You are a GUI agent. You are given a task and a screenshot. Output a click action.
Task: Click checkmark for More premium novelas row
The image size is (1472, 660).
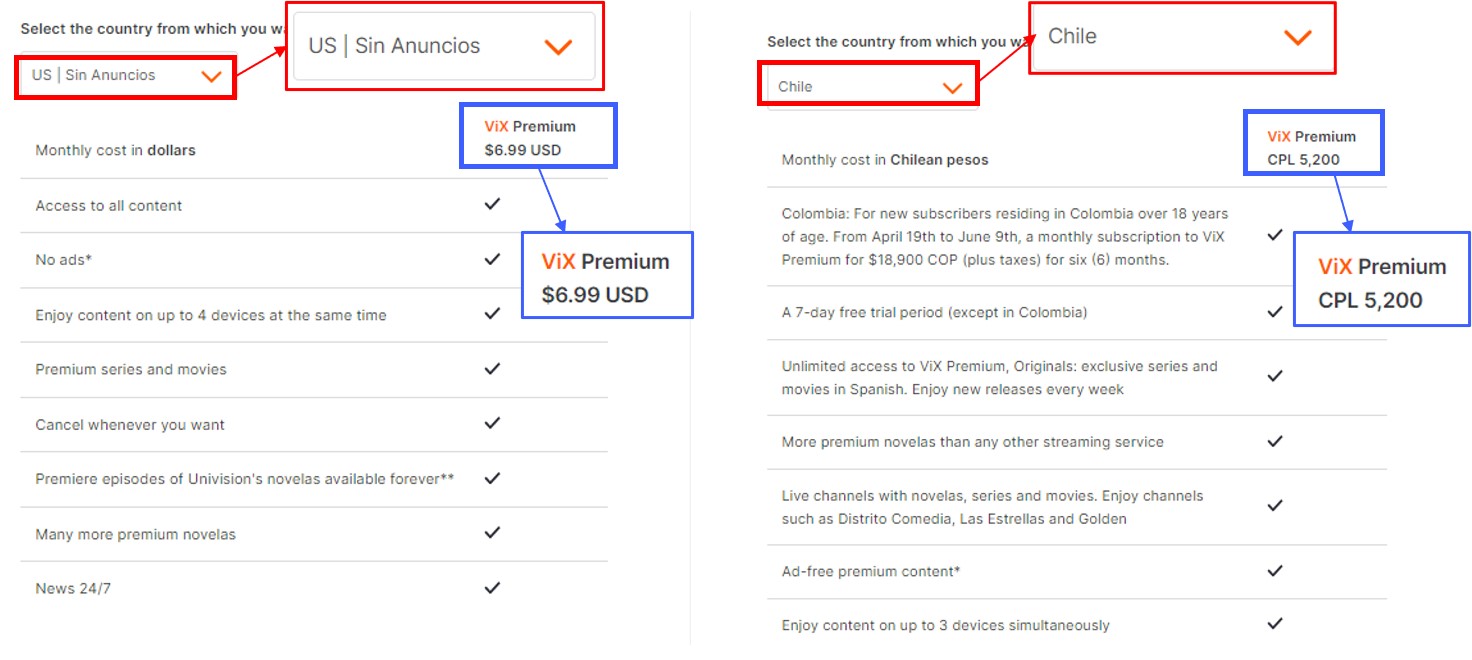tap(1275, 441)
